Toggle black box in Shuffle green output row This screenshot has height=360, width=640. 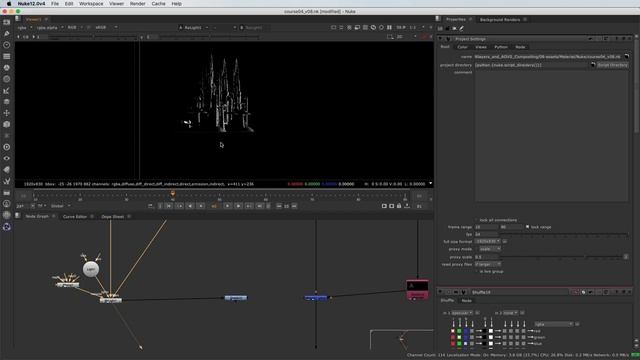[x=484, y=338]
